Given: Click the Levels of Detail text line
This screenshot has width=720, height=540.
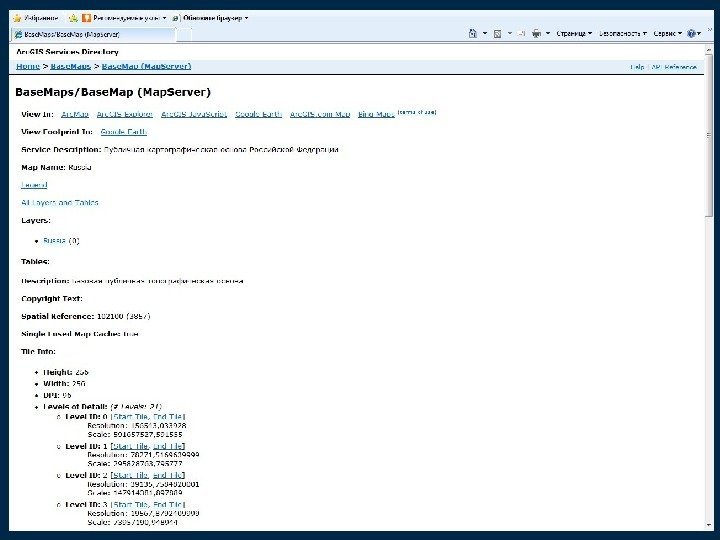Looking at the screenshot, I should pyautogui.click(x=102, y=407).
